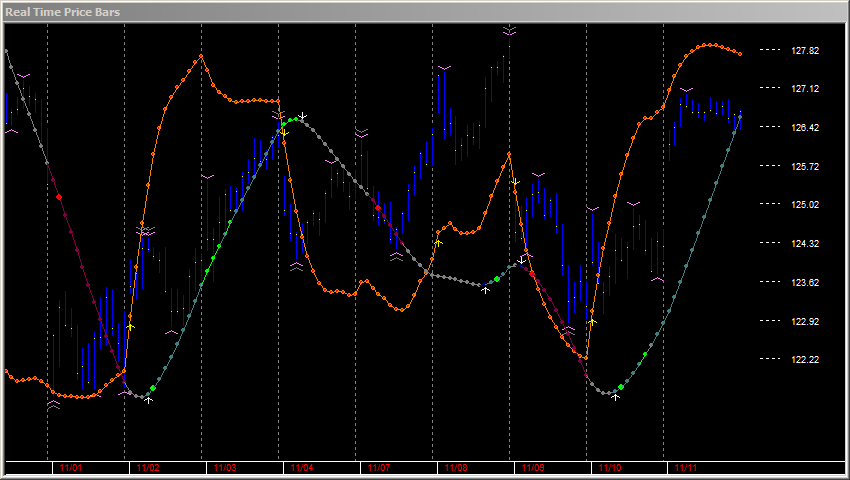The height and width of the screenshot is (480, 850).
Task: Select the 11/02 date label
Action: click(148, 468)
